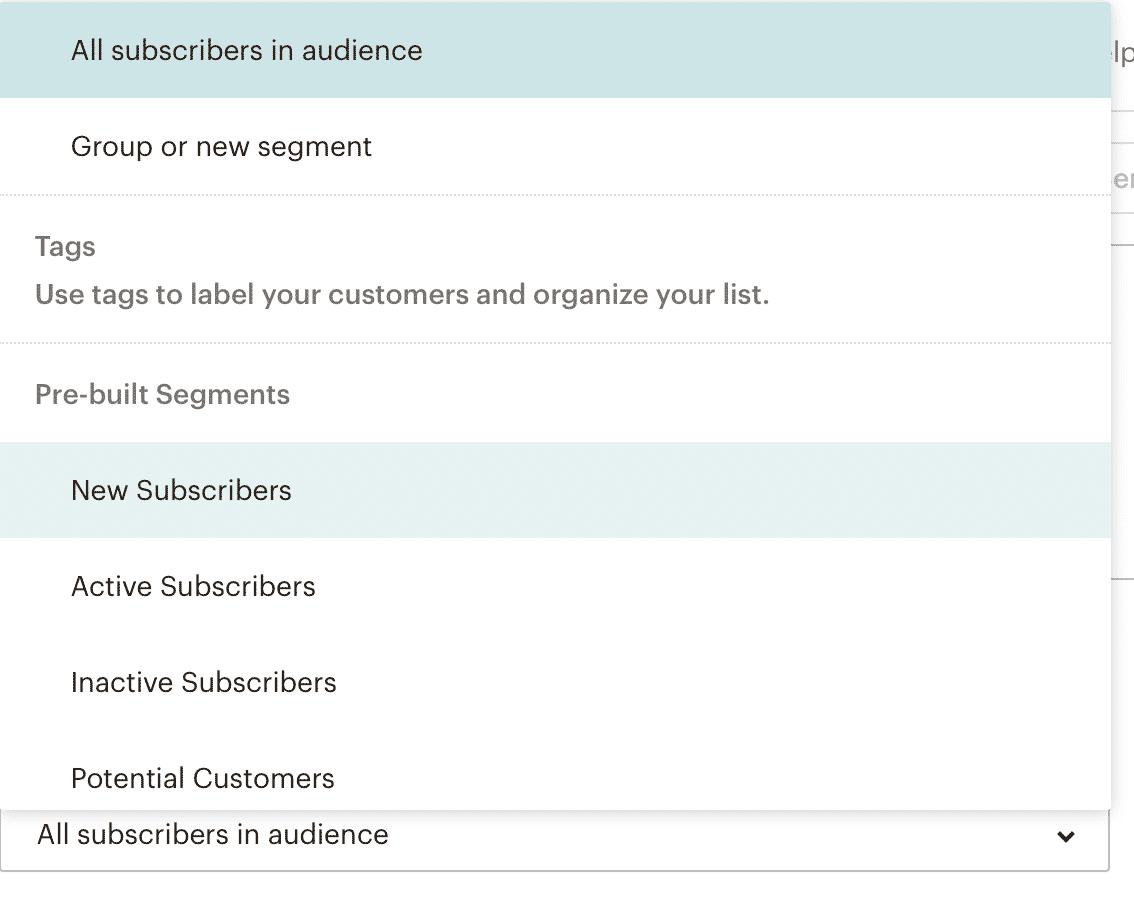The image size is (1134, 906).
Task: Click the text inside the bottom audience select field
Action: pyautogui.click(x=213, y=834)
